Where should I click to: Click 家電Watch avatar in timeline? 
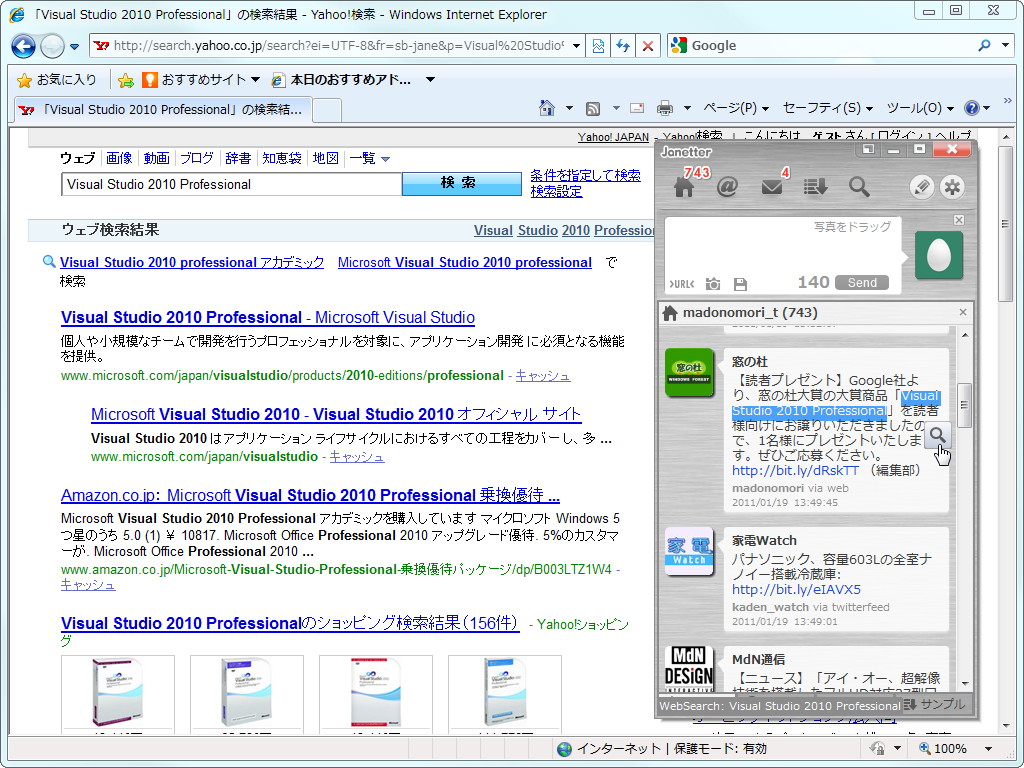(x=689, y=551)
